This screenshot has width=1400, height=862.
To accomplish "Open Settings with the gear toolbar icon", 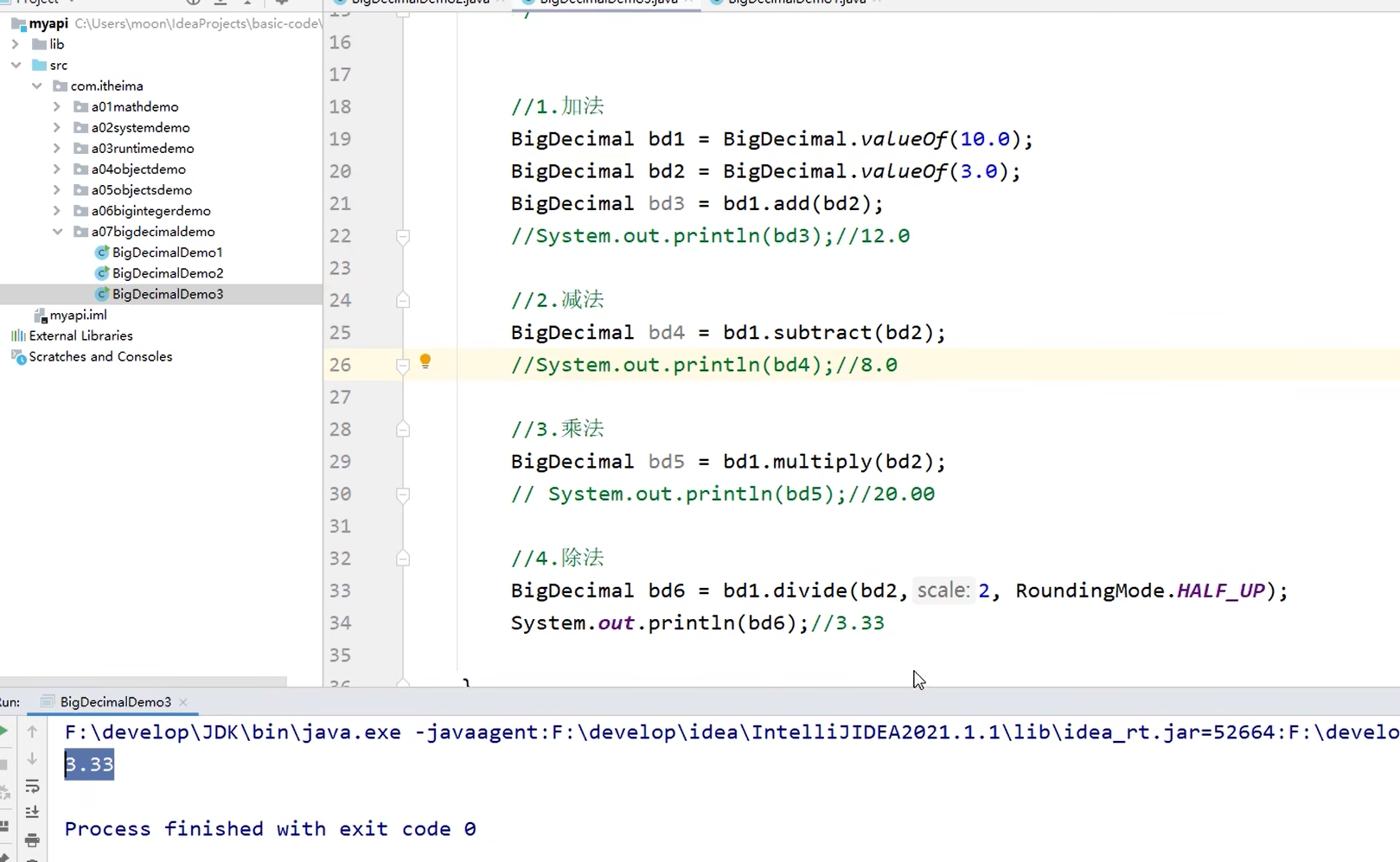I will pos(282,3).
